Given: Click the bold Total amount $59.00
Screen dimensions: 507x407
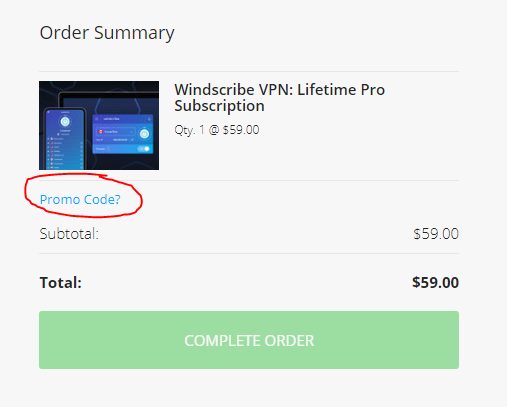Looking at the screenshot, I should coord(435,282).
